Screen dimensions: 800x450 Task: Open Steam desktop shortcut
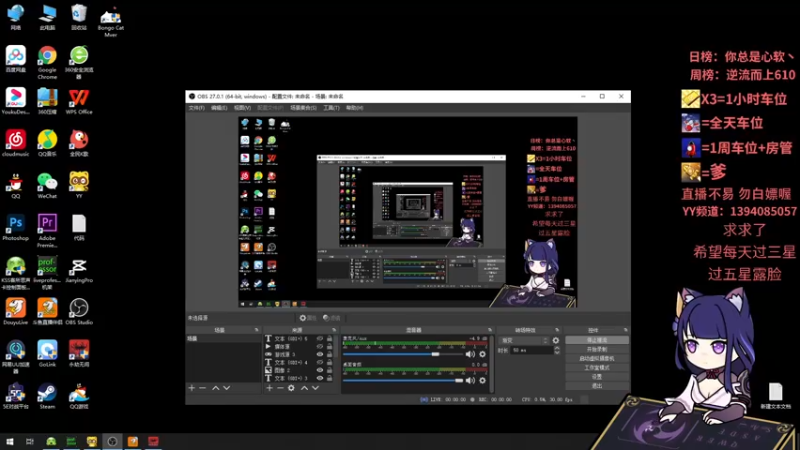click(x=47, y=396)
